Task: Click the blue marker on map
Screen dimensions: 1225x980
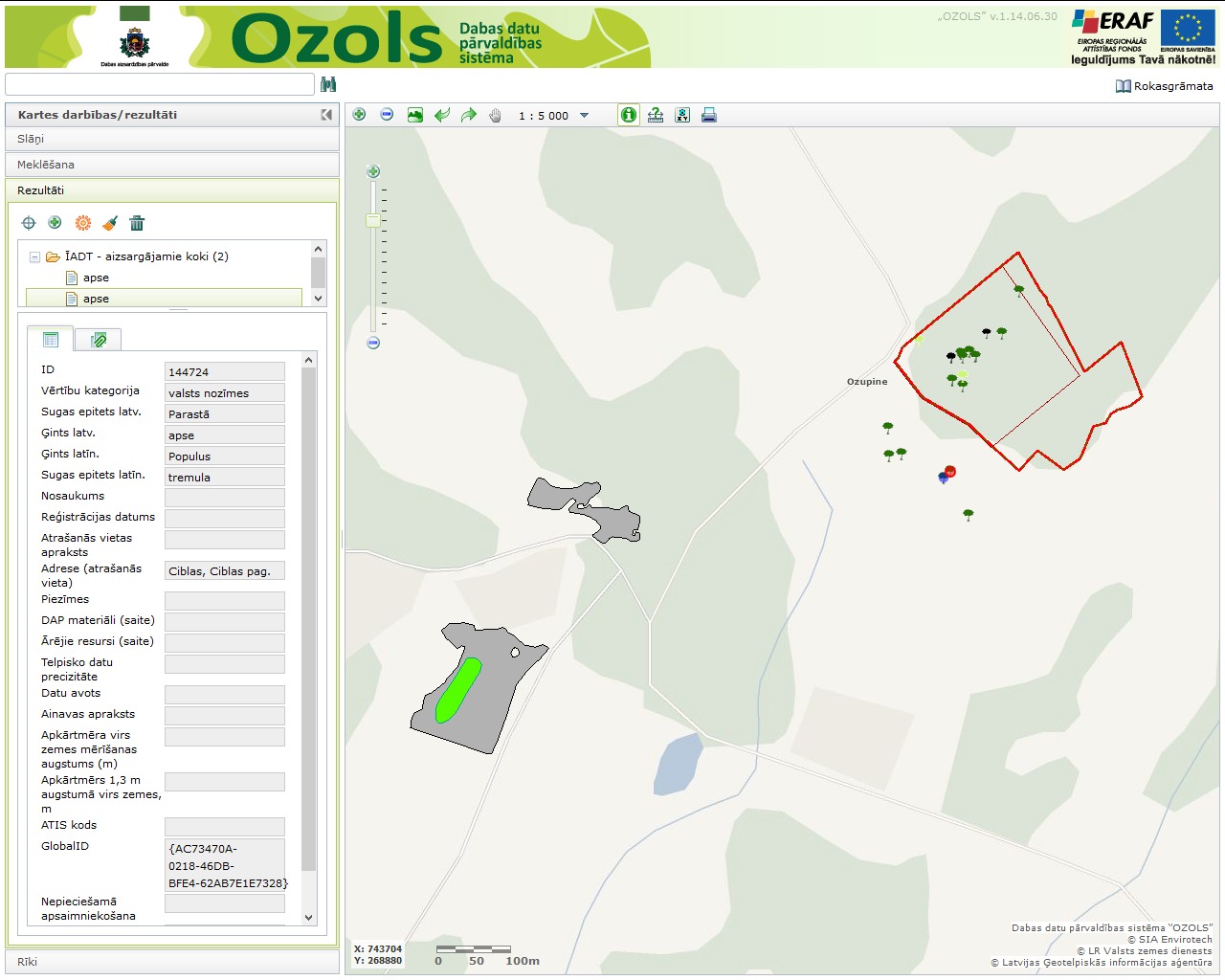Action: click(943, 478)
